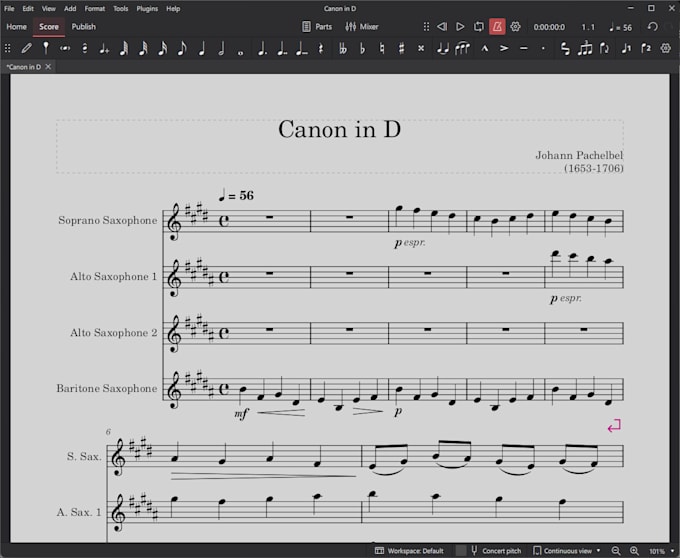Open the View menu
Screen dimensions: 680x558
click(x=49, y=8)
